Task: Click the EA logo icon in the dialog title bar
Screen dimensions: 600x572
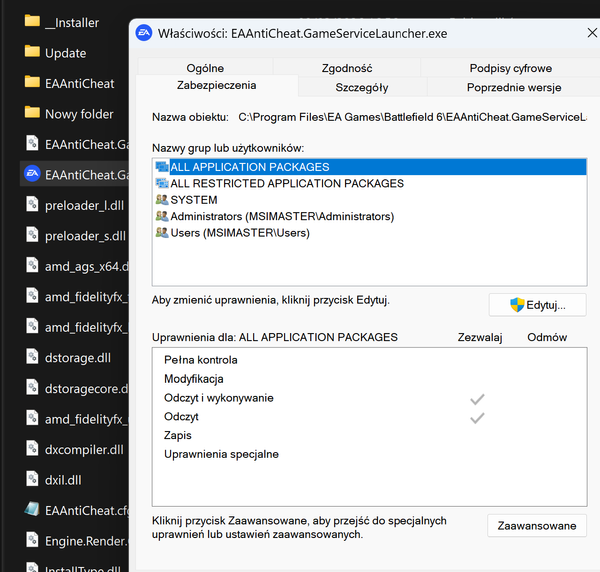Action: coord(144,33)
